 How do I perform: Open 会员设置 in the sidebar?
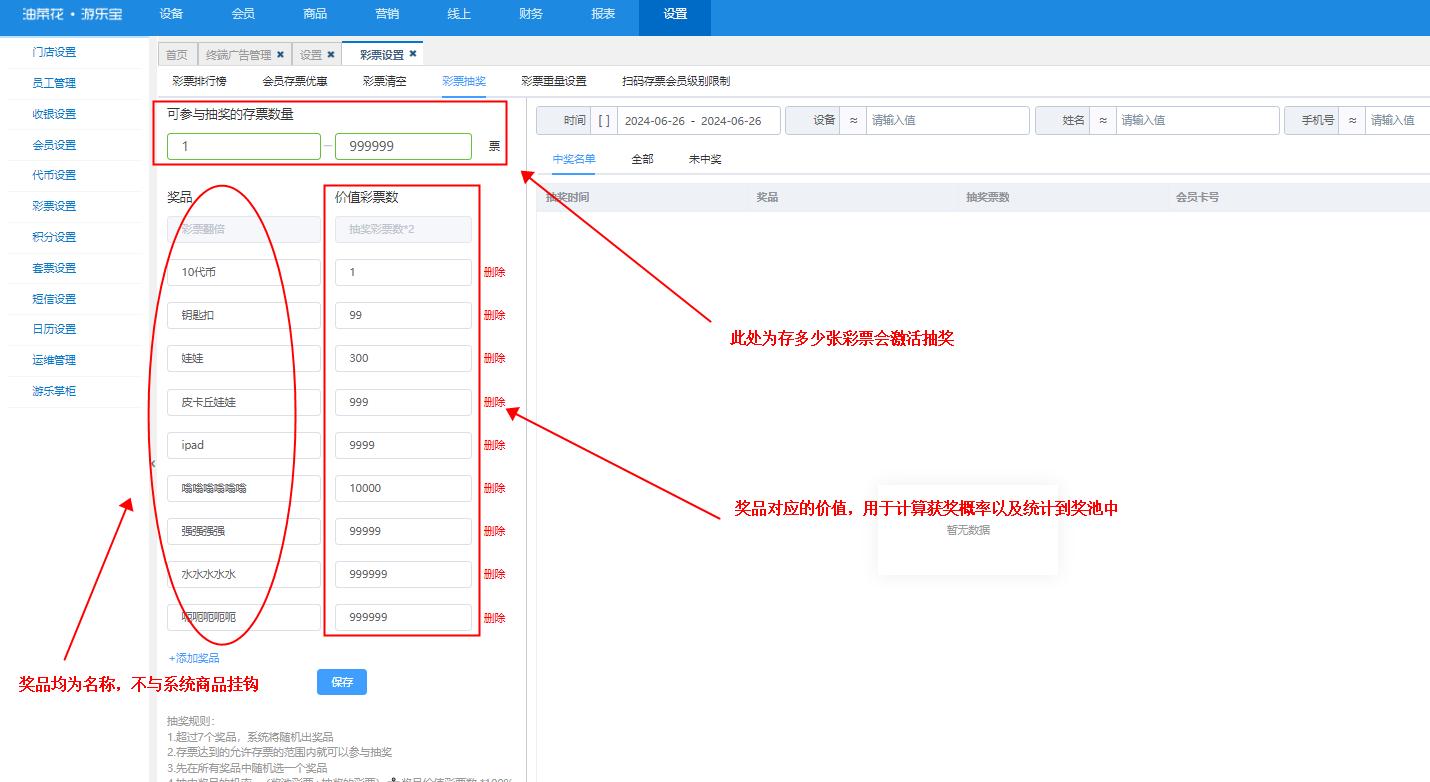tap(54, 145)
